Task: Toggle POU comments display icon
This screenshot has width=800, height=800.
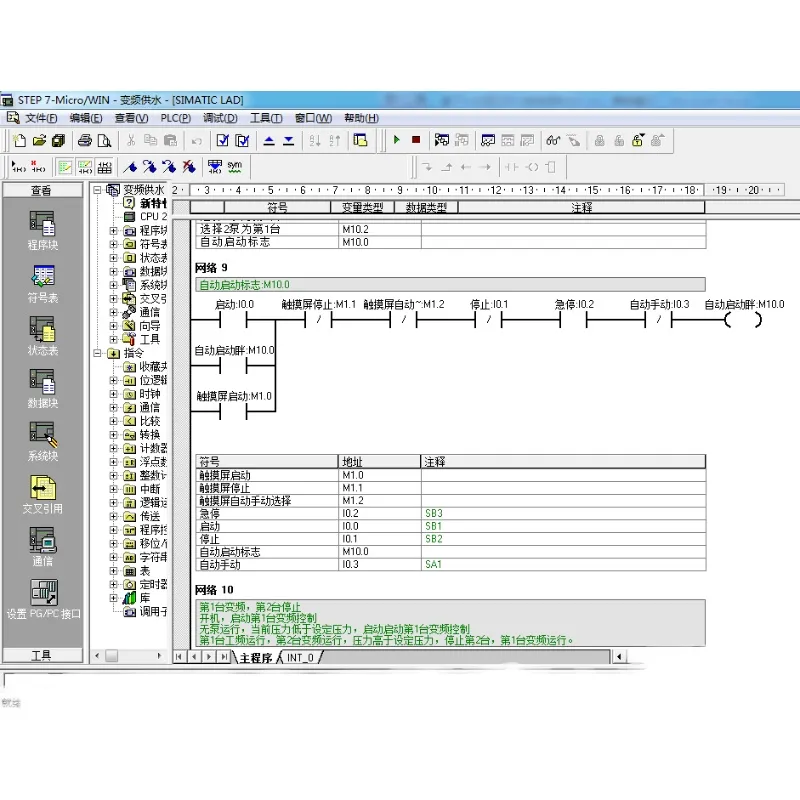Action: click(x=65, y=167)
